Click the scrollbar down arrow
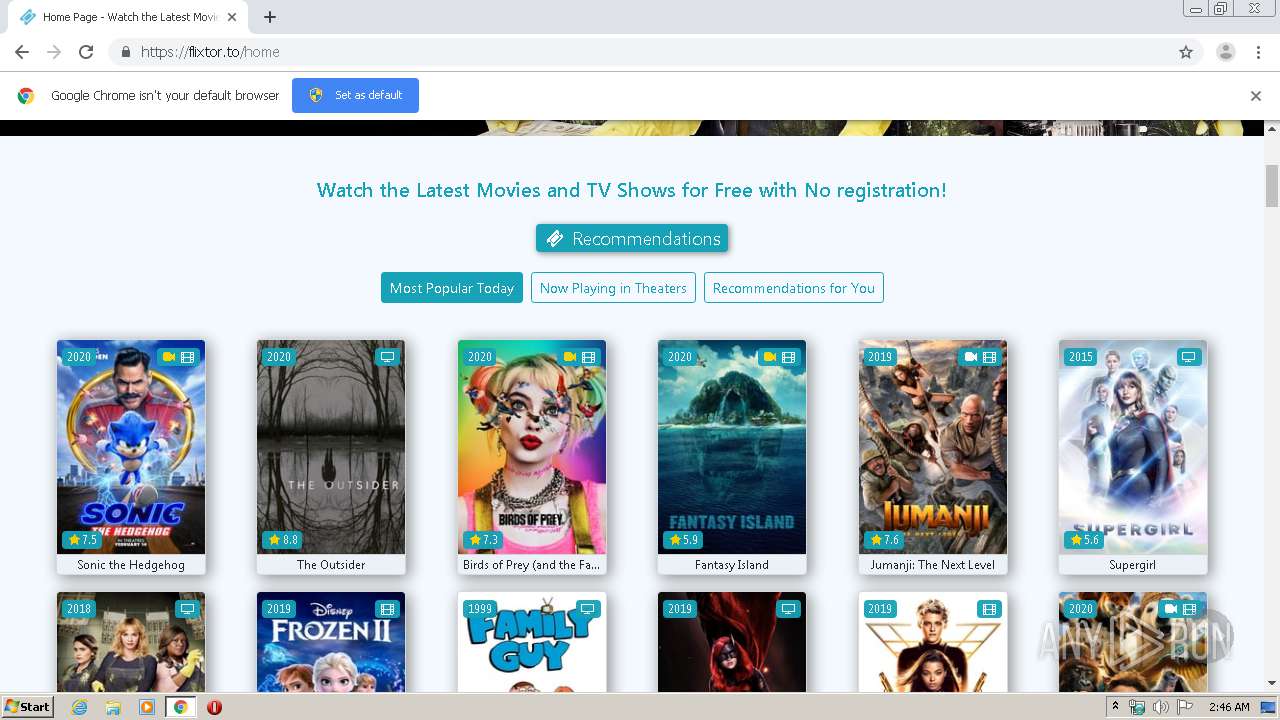 [1272, 684]
